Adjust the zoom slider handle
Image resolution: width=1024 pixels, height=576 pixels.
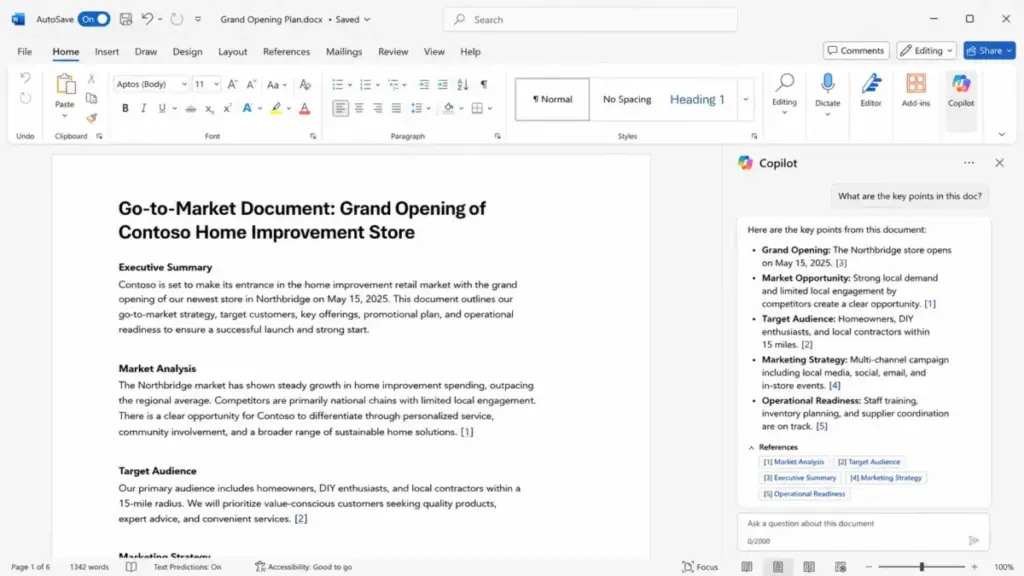click(x=921, y=567)
